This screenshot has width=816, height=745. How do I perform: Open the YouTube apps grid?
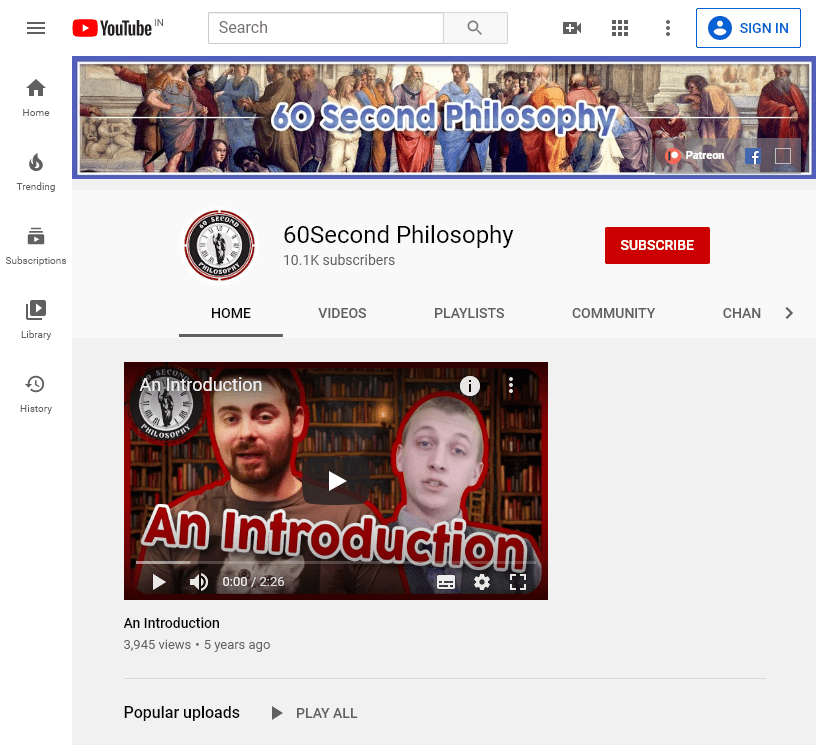click(620, 28)
